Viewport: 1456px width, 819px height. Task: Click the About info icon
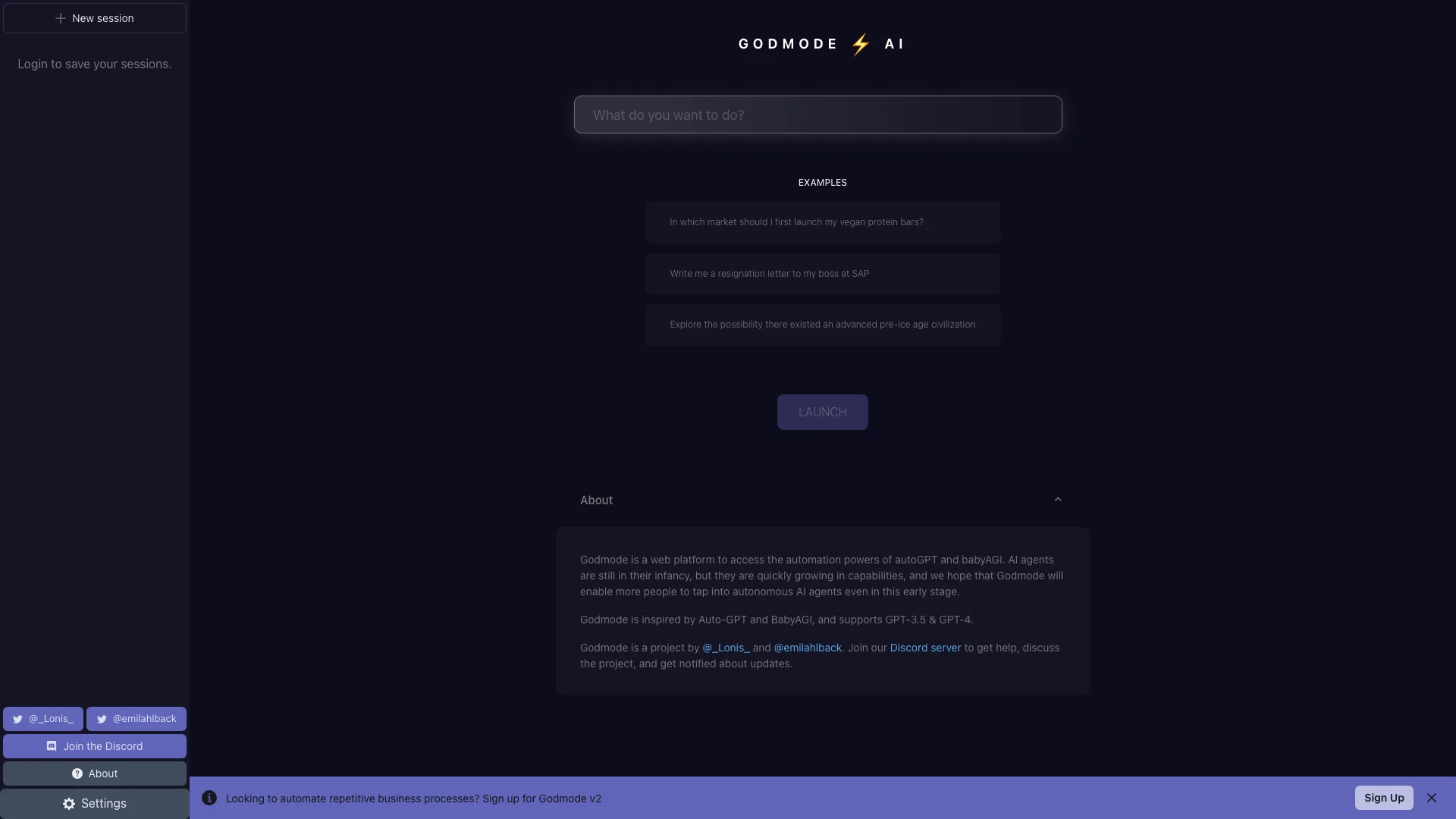[x=77, y=774]
